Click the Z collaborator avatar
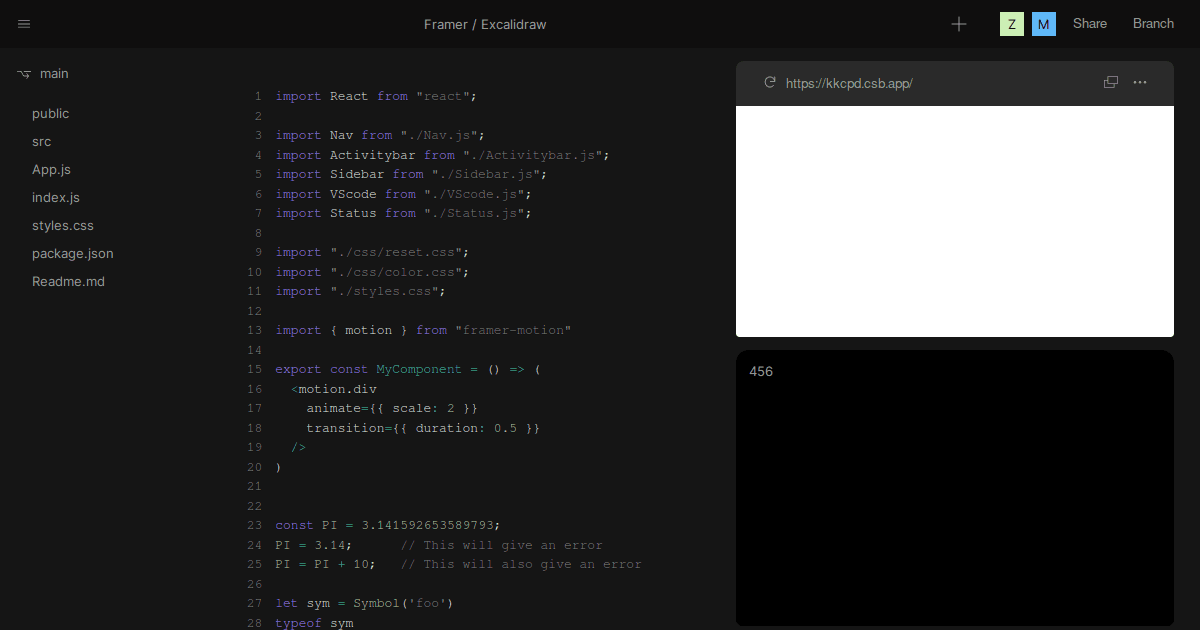 [x=1011, y=23]
